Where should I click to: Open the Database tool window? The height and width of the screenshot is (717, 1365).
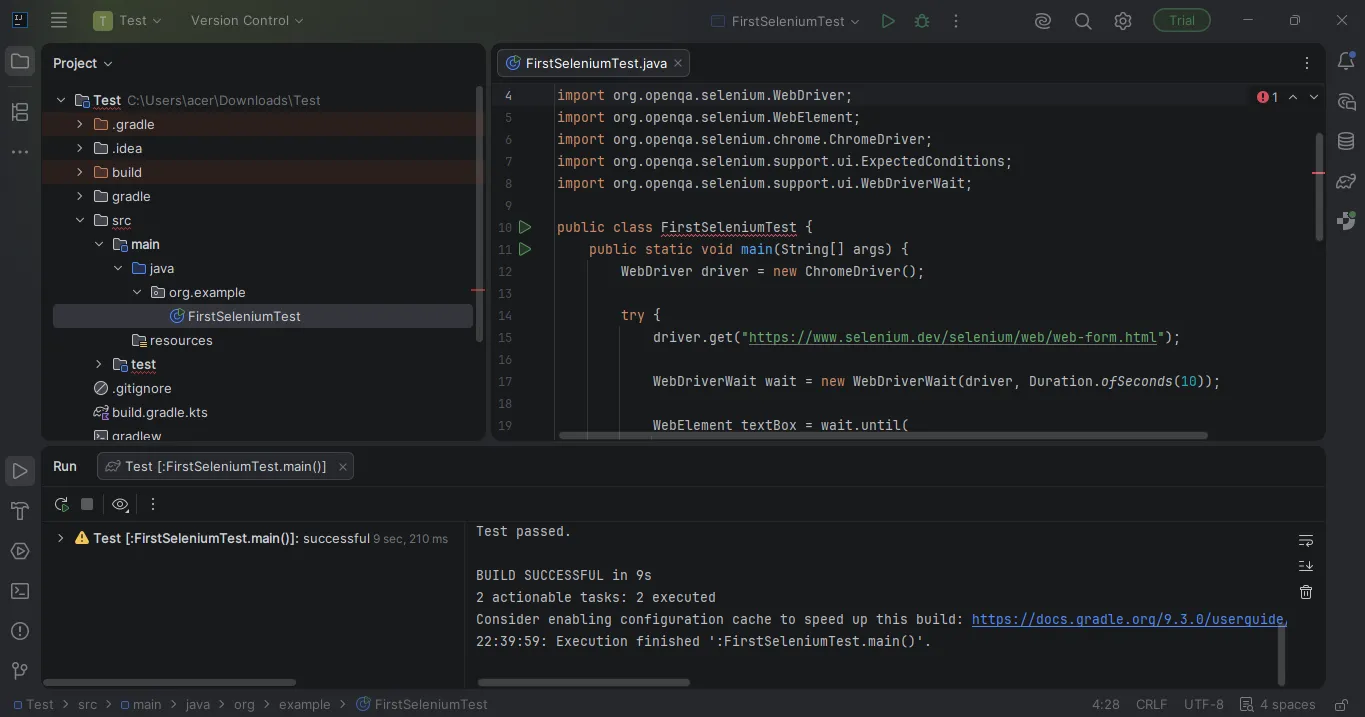tap(1346, 142)
